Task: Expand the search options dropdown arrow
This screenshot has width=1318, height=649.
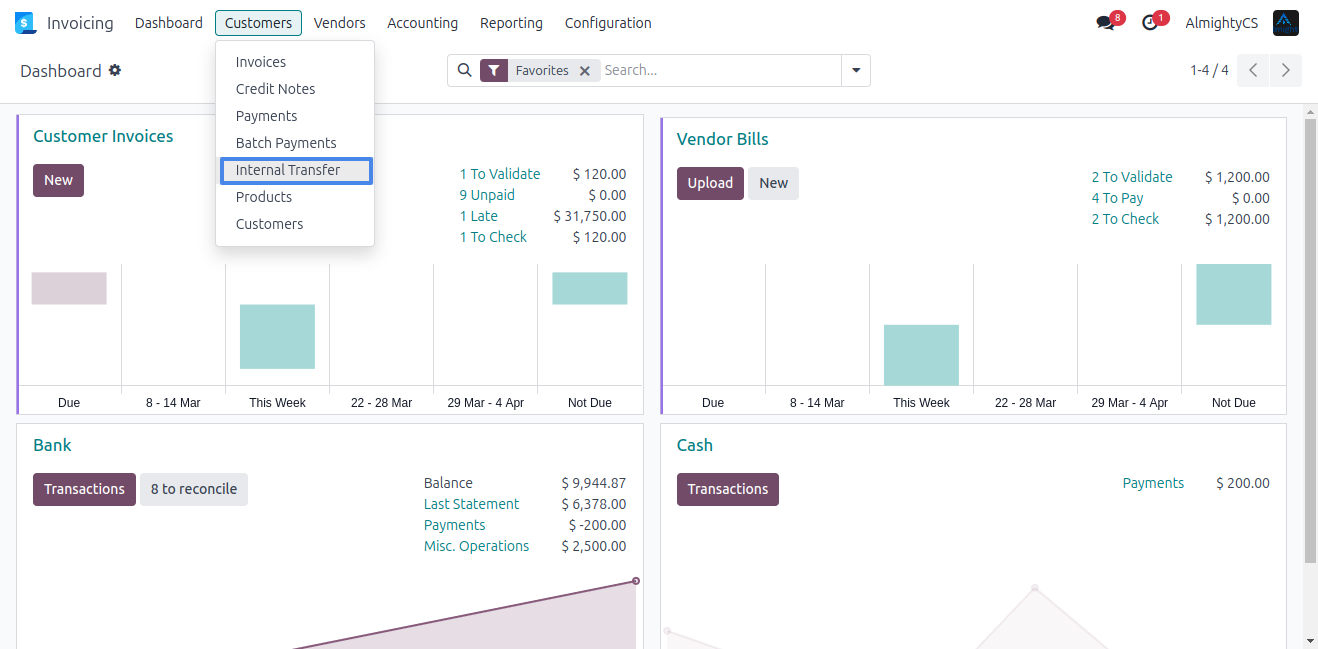Action: (x=856, y=70)
